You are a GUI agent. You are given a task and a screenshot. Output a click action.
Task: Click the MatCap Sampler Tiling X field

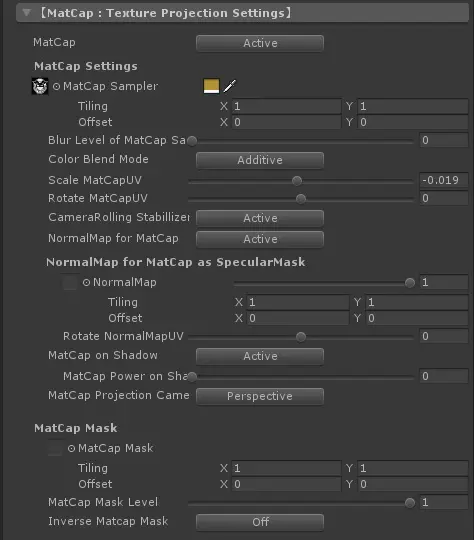point(287,106)
